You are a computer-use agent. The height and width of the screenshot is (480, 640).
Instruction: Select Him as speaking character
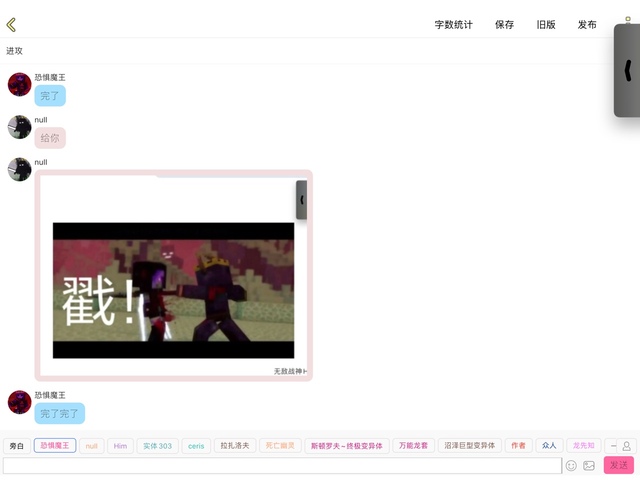pyautogui.click(x=119, y=446)
